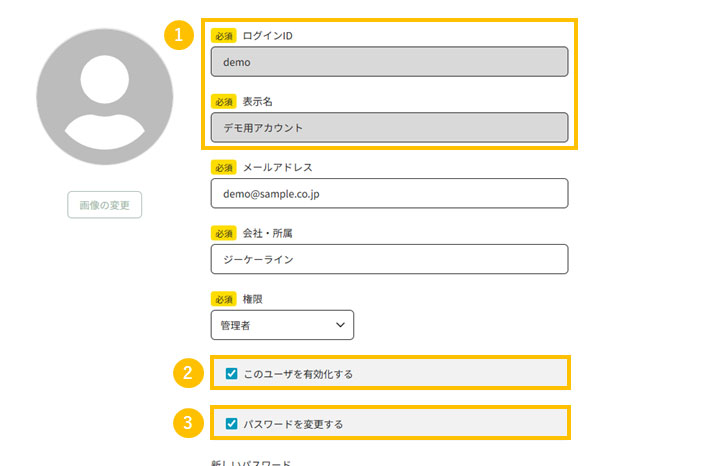Toggle the パスワードを変更する checkbox
The height and width of the screenshot is (466, 715).
point(232,424)
